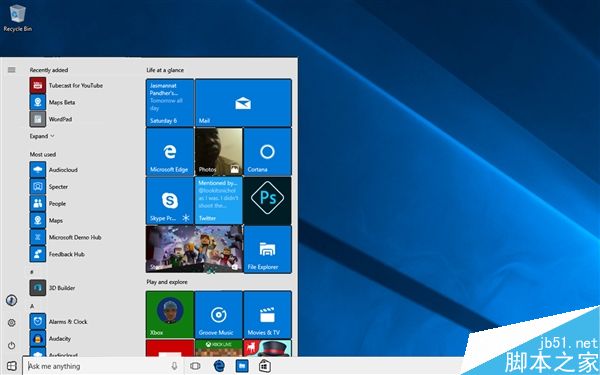Open Feedback Hub app
Image resolution: width=600 pixels, height=375 pixels.
pyautogui.click(x=57, y=254)
